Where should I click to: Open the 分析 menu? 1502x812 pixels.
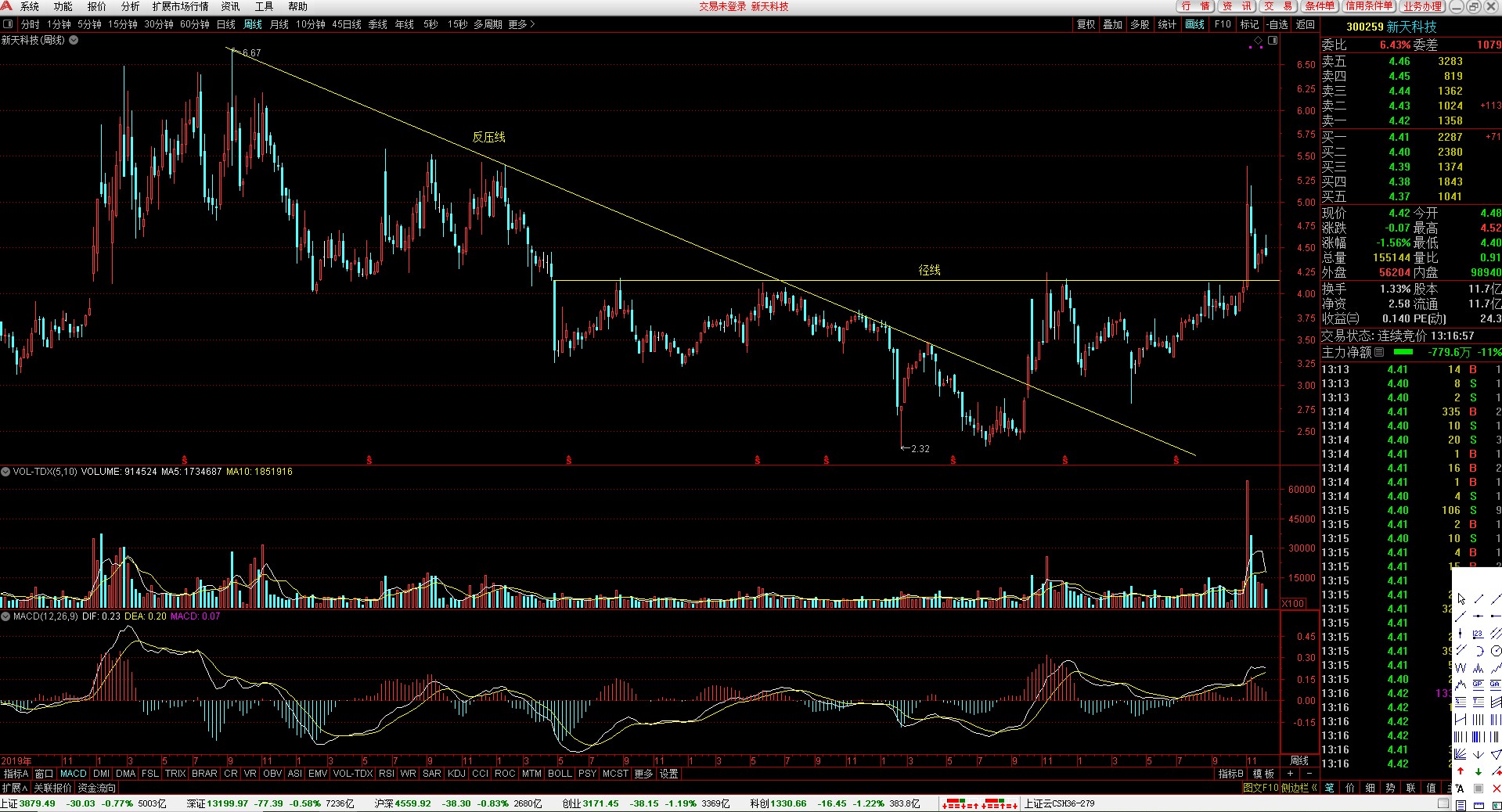coord(130,6)
